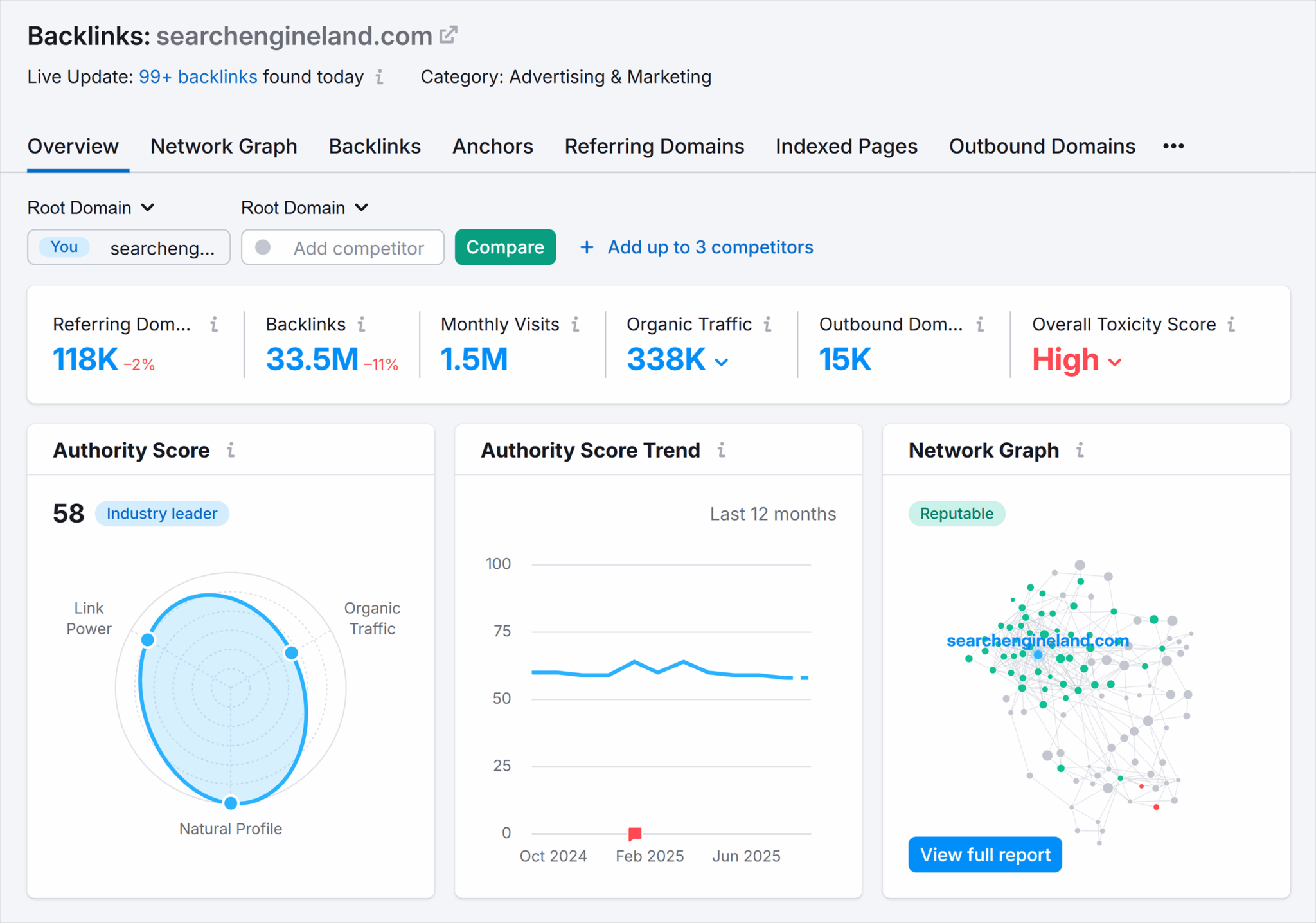This screenshot has width=1316, height=923.
Task: Go to Referring Domains tab
Action: coord(654,147)
